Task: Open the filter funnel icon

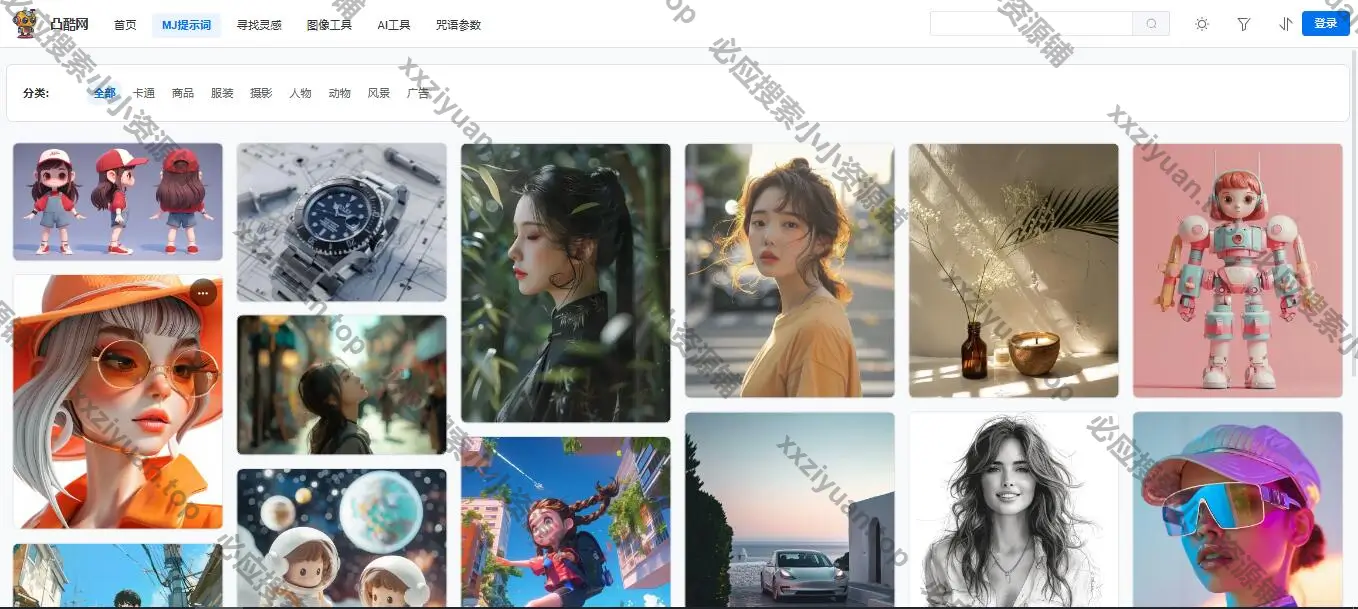Action: [1243, 24]
